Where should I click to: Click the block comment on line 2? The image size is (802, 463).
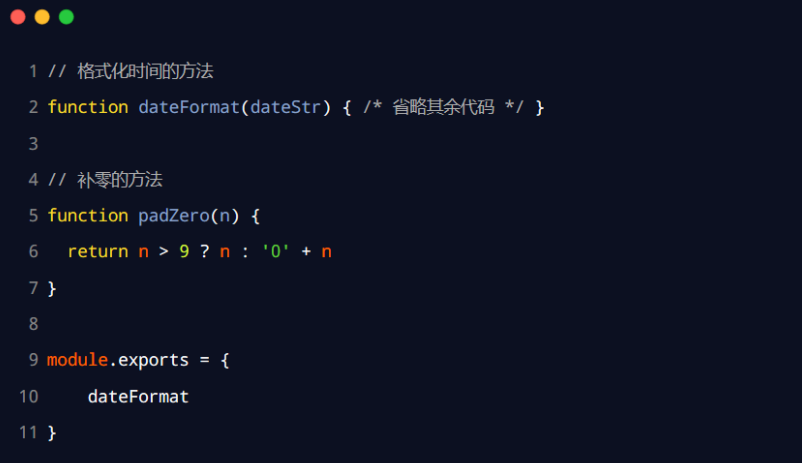(x=443, y=107)
